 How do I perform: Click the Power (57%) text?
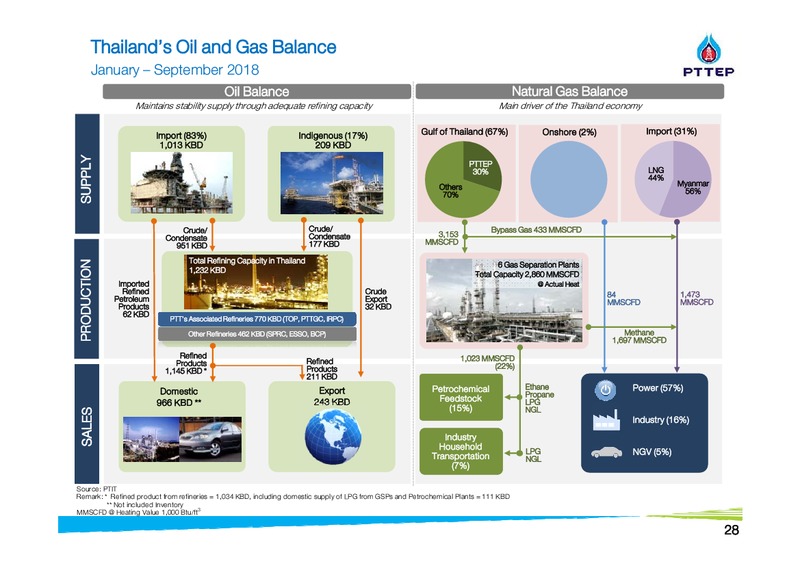[x=657, y=388]
